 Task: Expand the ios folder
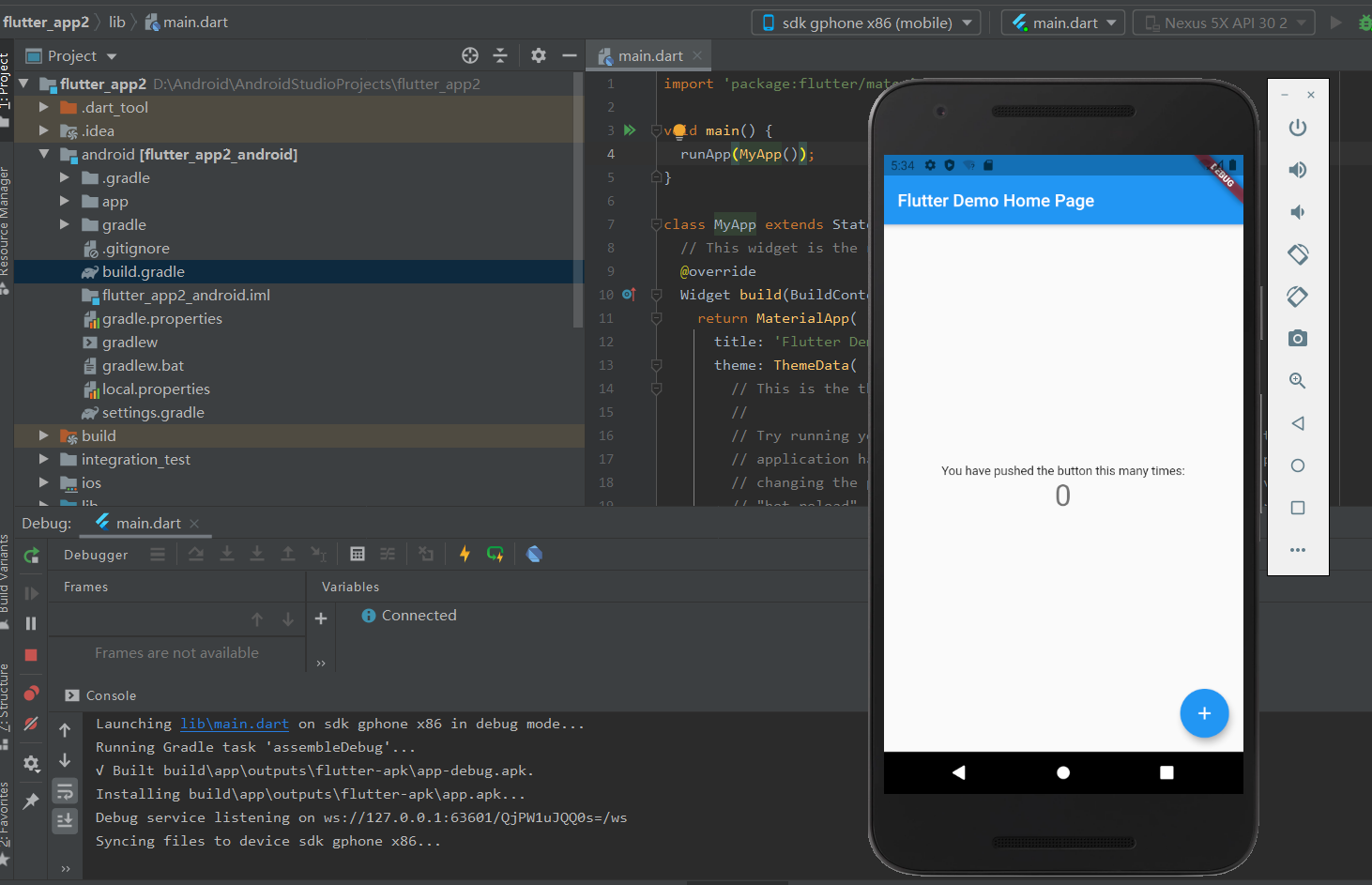[x=44, y=482]
